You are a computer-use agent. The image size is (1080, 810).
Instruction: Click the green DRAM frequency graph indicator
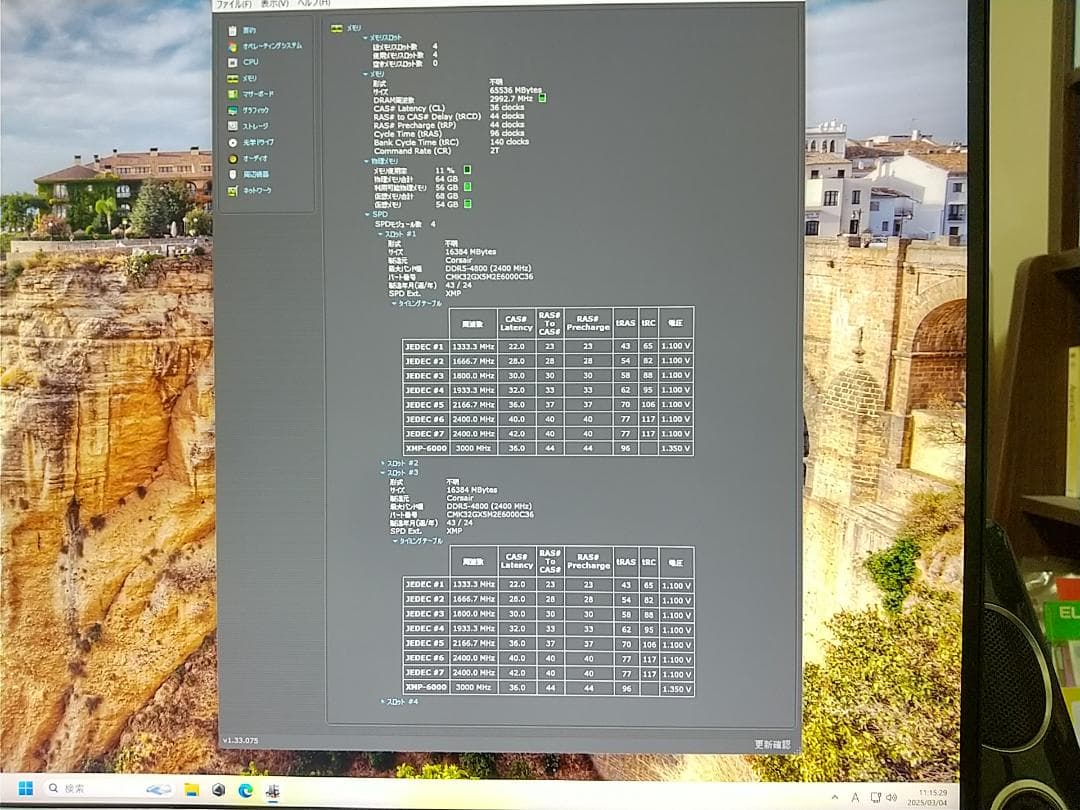pyautogui.click(x=542, y=98)
